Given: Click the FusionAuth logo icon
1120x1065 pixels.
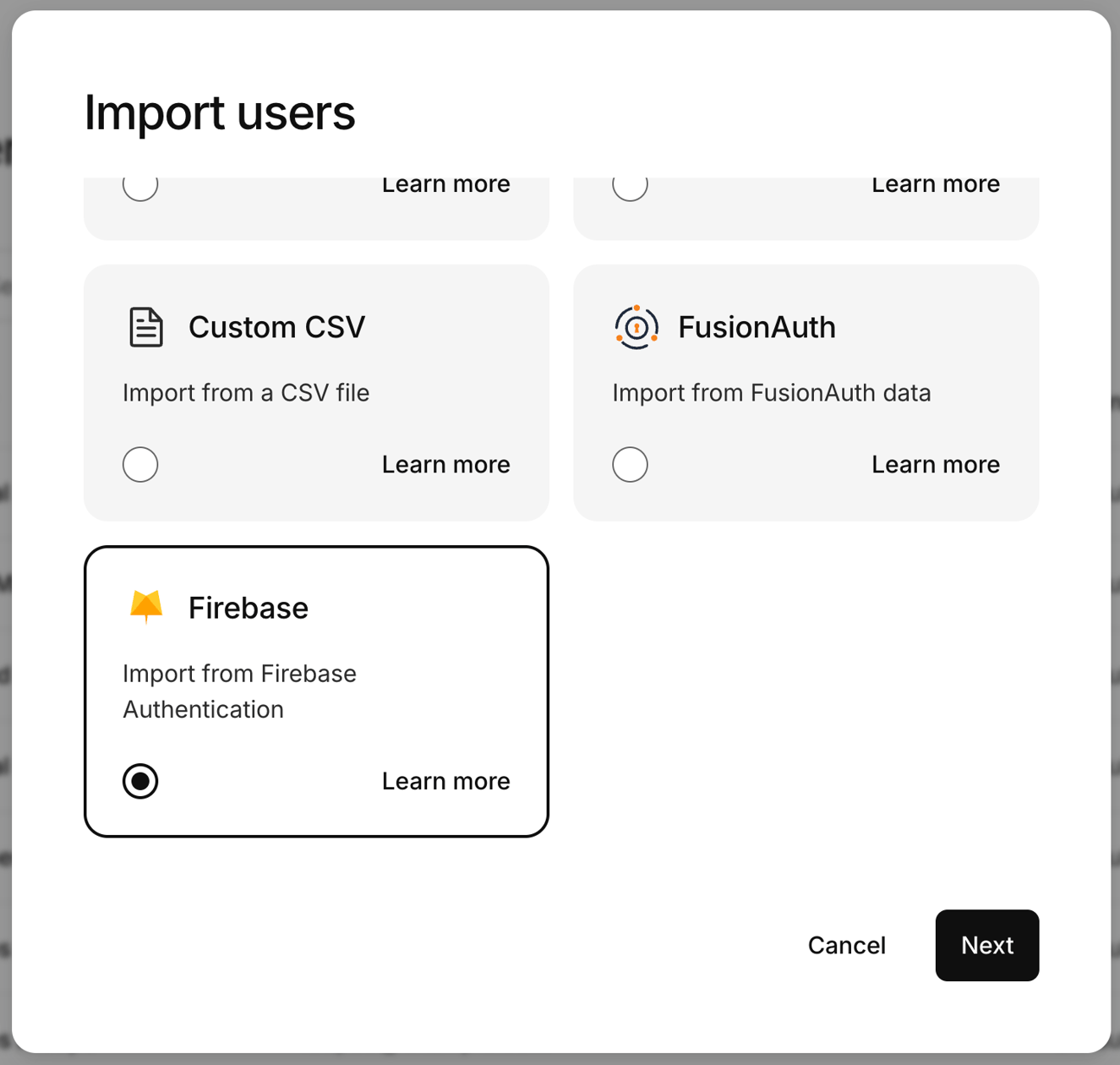Looking at the screenshot, I should 636,327.
